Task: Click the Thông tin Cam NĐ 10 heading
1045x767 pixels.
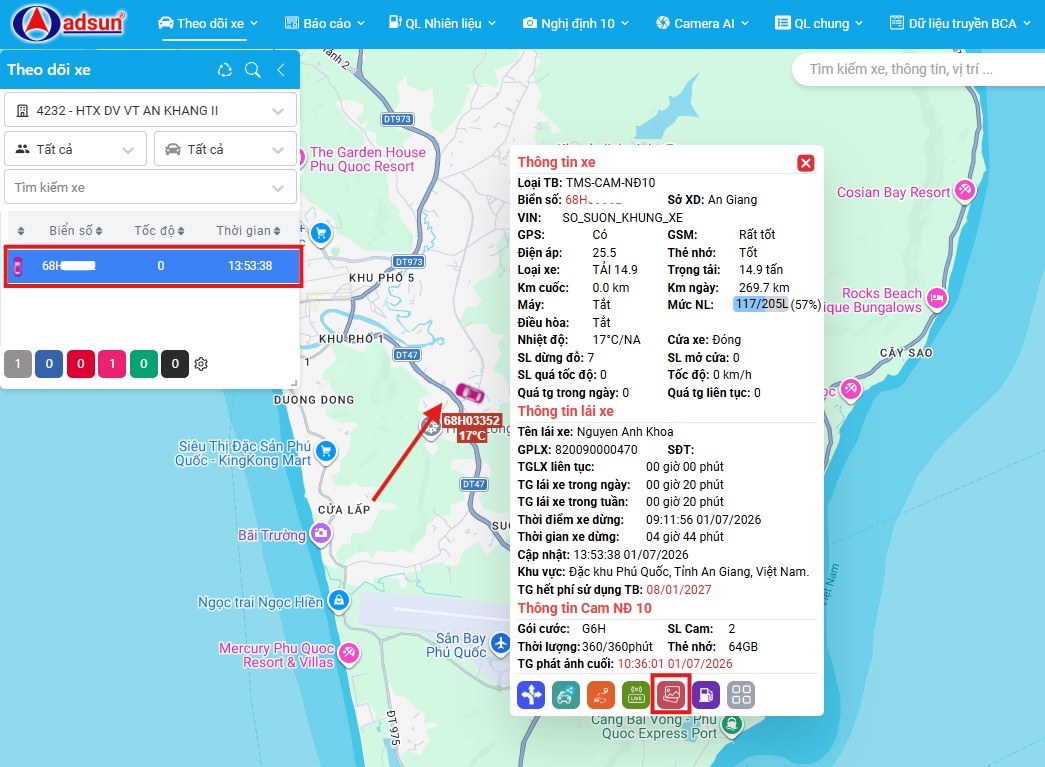Action: pyautogui.click(x=584, y=608)
